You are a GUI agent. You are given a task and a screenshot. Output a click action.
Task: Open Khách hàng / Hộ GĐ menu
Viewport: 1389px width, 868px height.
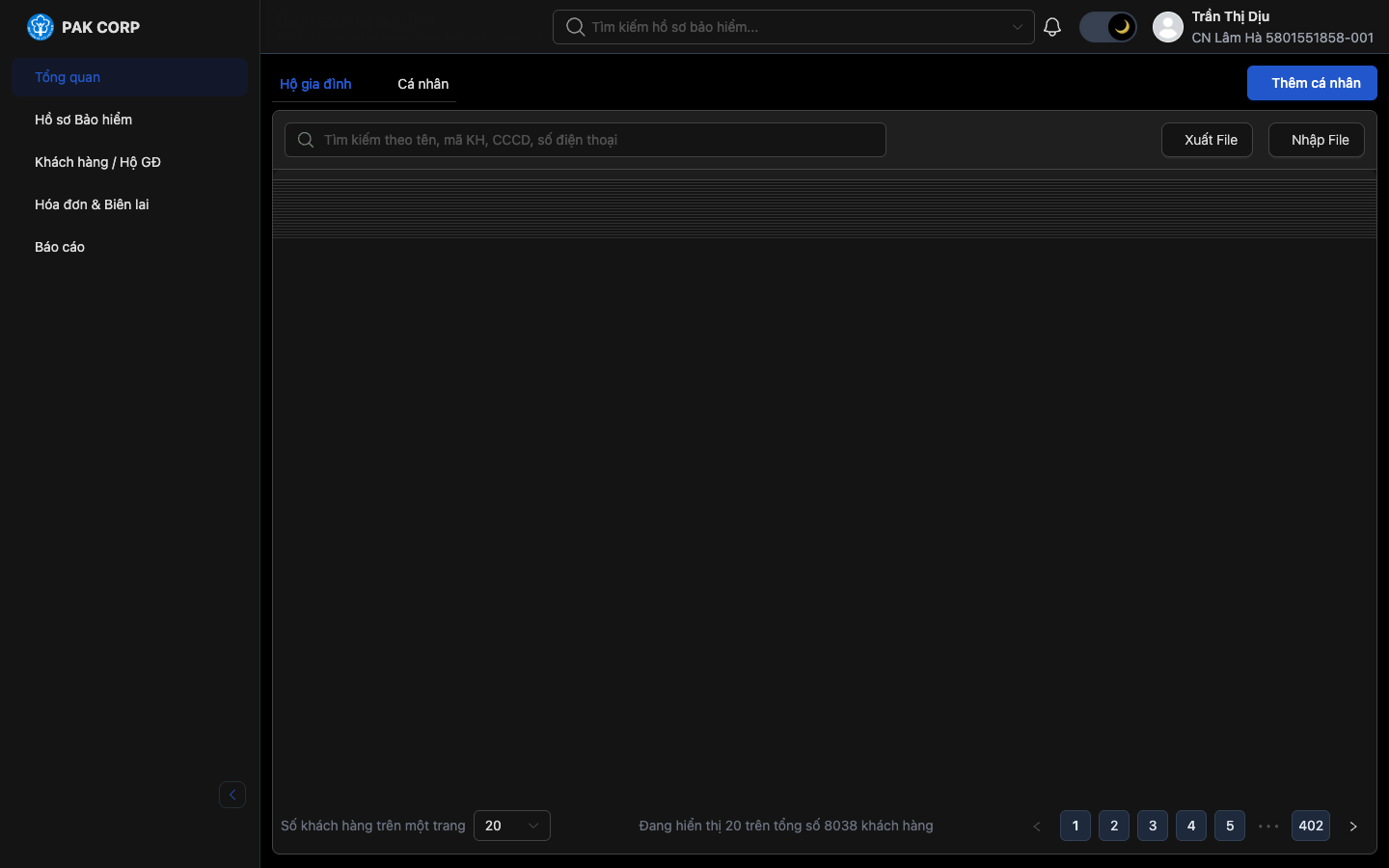pyautogui.click(x=130, y=162)
